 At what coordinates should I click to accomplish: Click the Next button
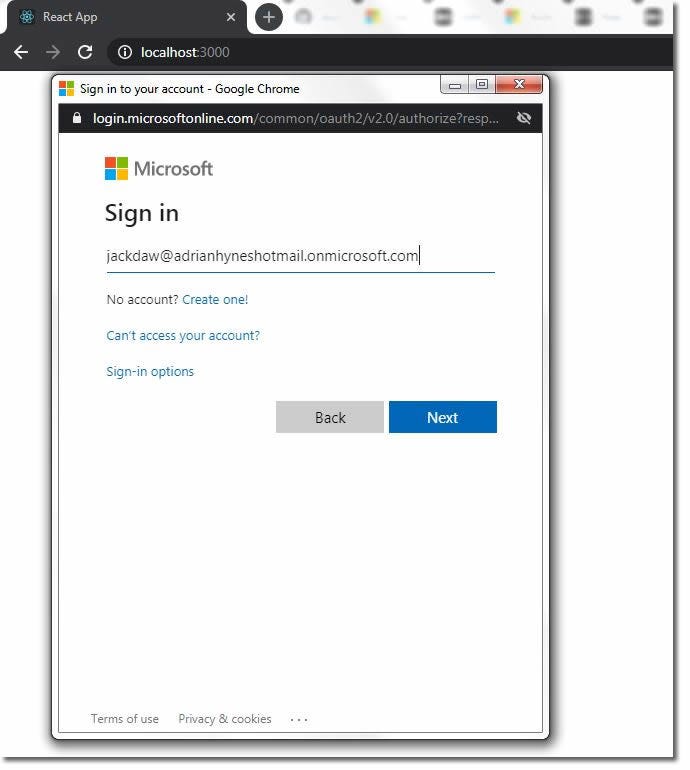pos(442,417)
